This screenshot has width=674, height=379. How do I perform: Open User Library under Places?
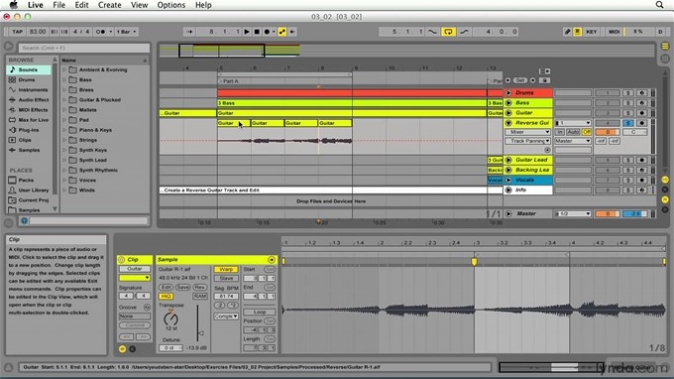(33, 190)
